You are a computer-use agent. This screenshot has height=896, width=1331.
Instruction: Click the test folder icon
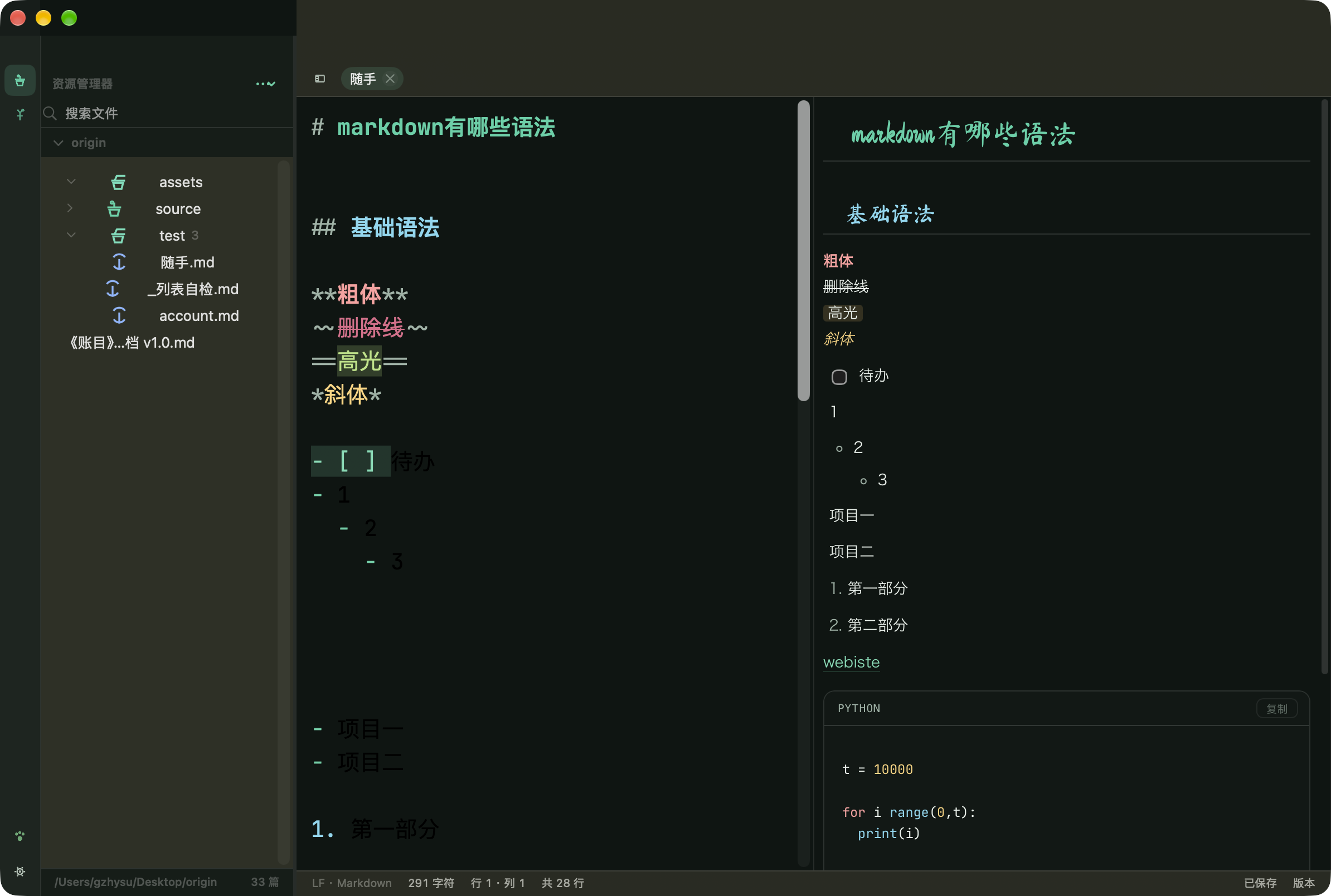pyautogui.click(x=118, y=236)
